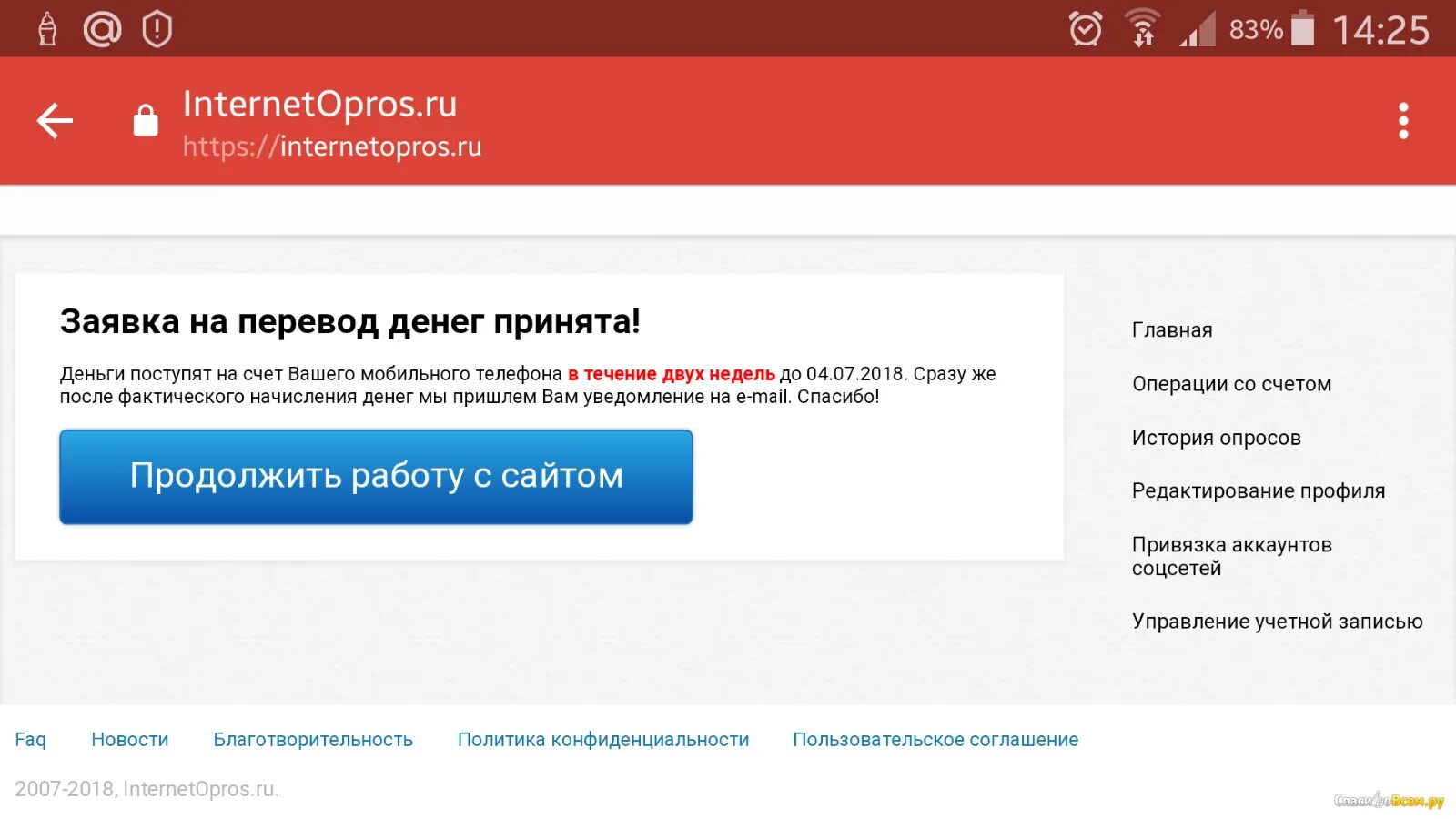
Task: Tap the shield security notification icon
Action: (157, 29)
